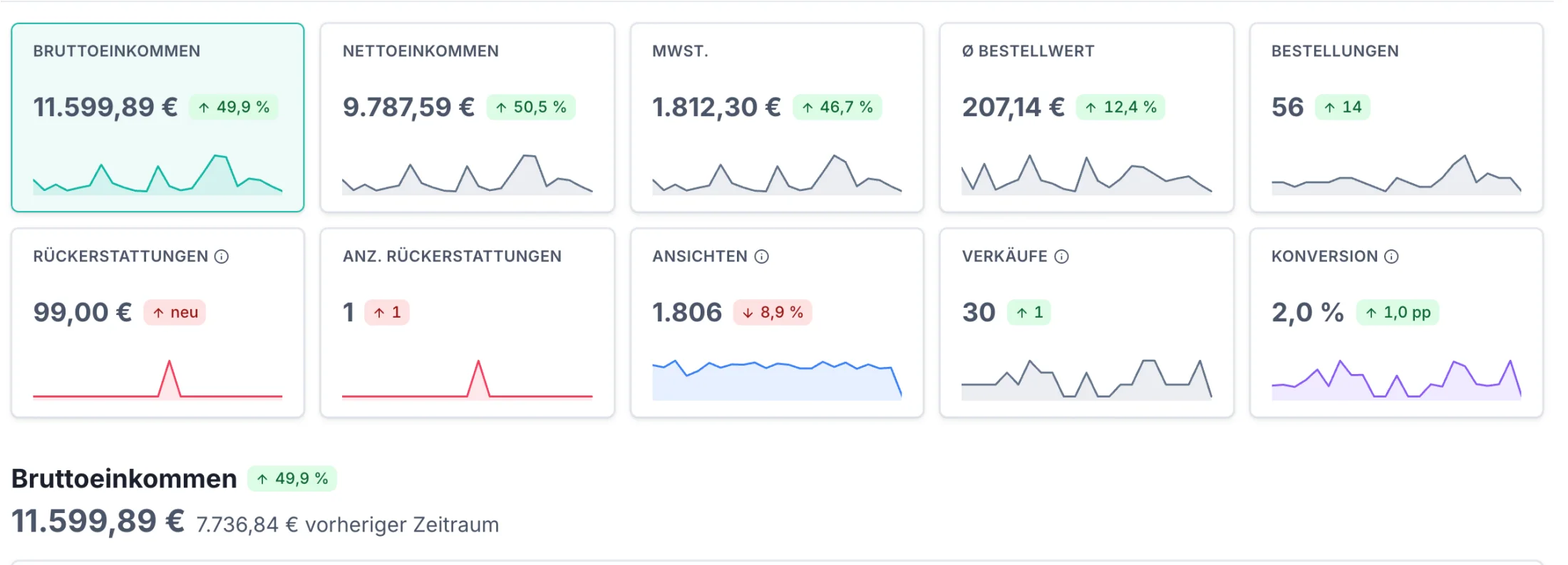Click the 2,0 % conversion value

pos(1308,312)
